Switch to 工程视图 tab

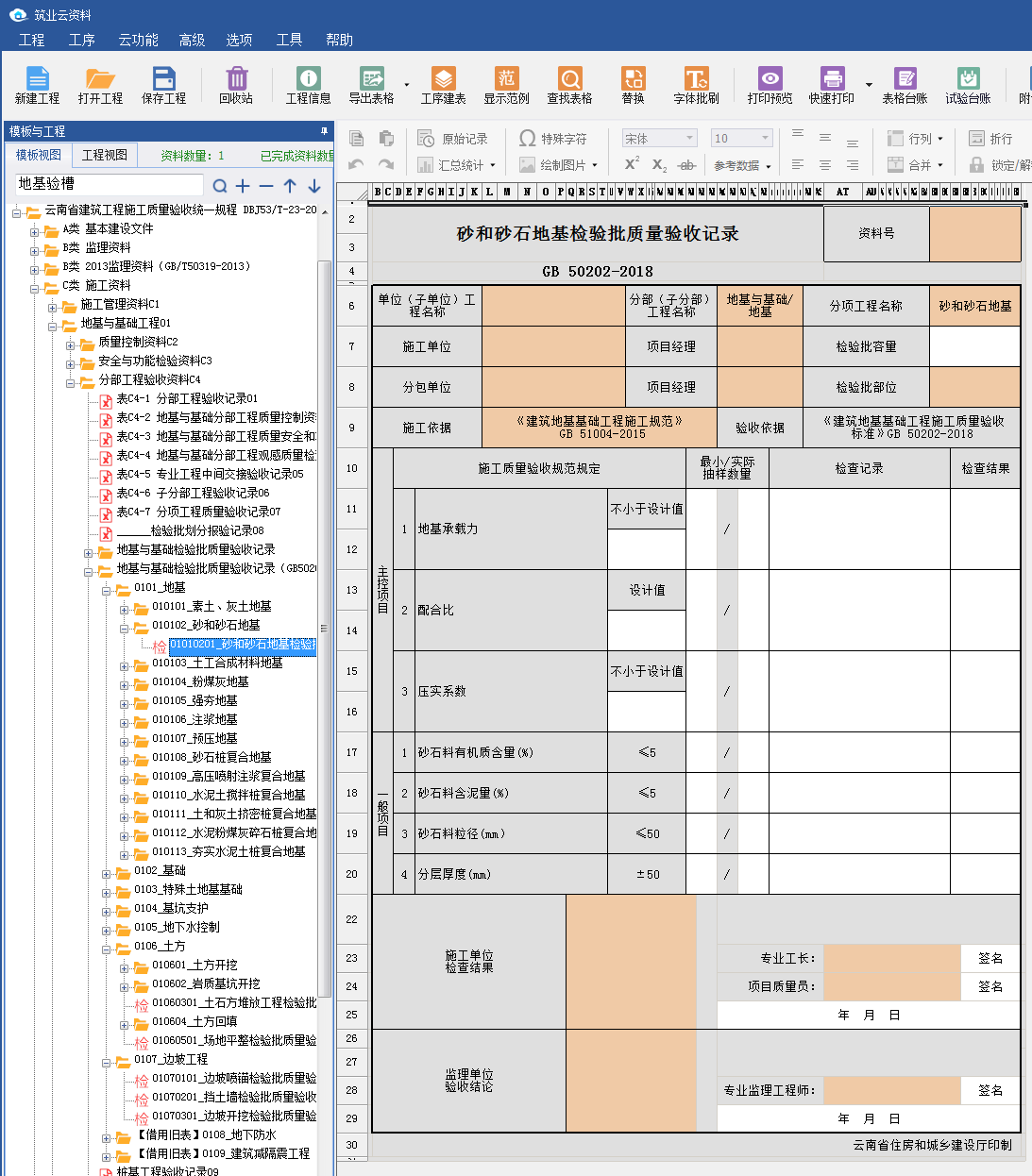pos(105,155)
